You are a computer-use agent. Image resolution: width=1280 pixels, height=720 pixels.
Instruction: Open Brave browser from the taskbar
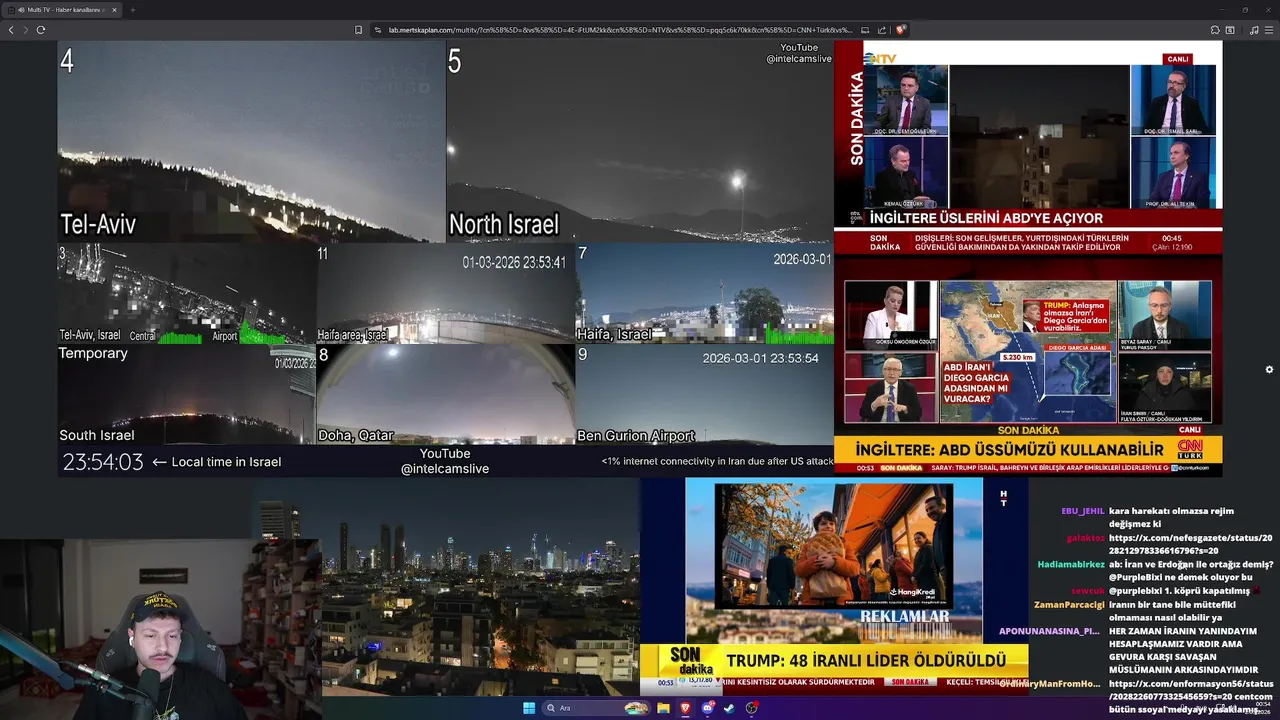(685, 708)
